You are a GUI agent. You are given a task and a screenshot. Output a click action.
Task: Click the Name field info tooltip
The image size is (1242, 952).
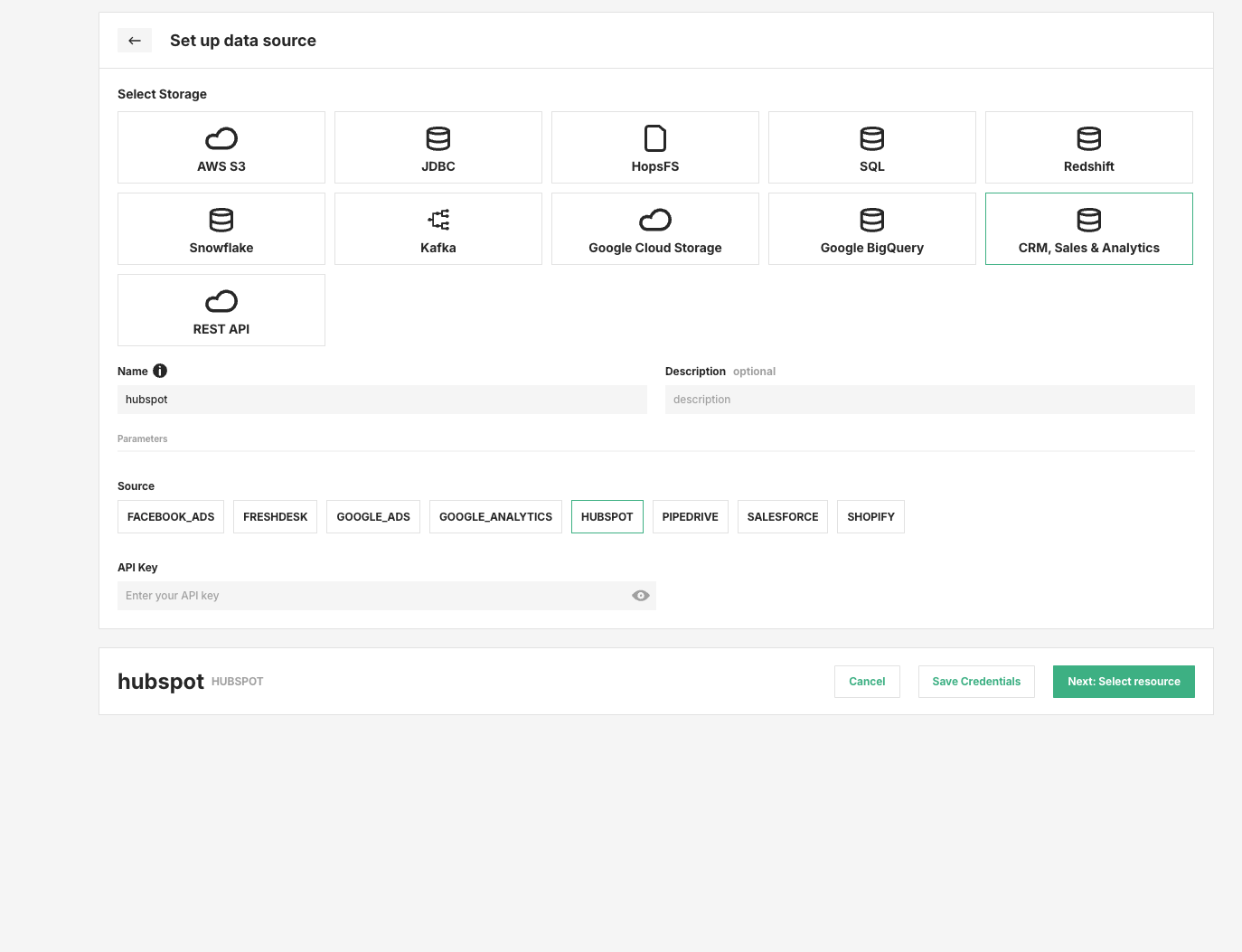[160, 371]
